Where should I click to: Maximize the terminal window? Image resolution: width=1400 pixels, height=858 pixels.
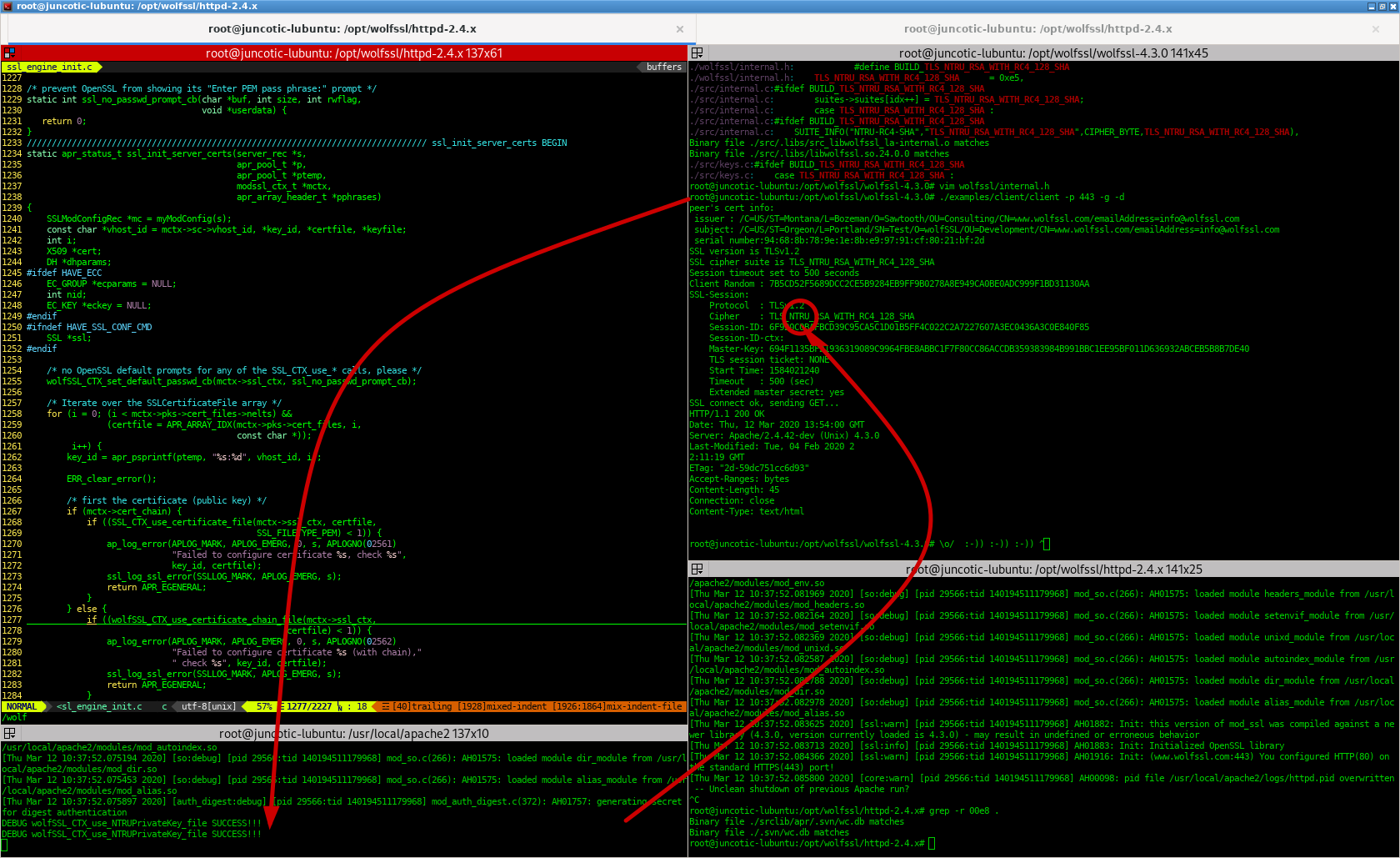click(x=1382, y=6)
